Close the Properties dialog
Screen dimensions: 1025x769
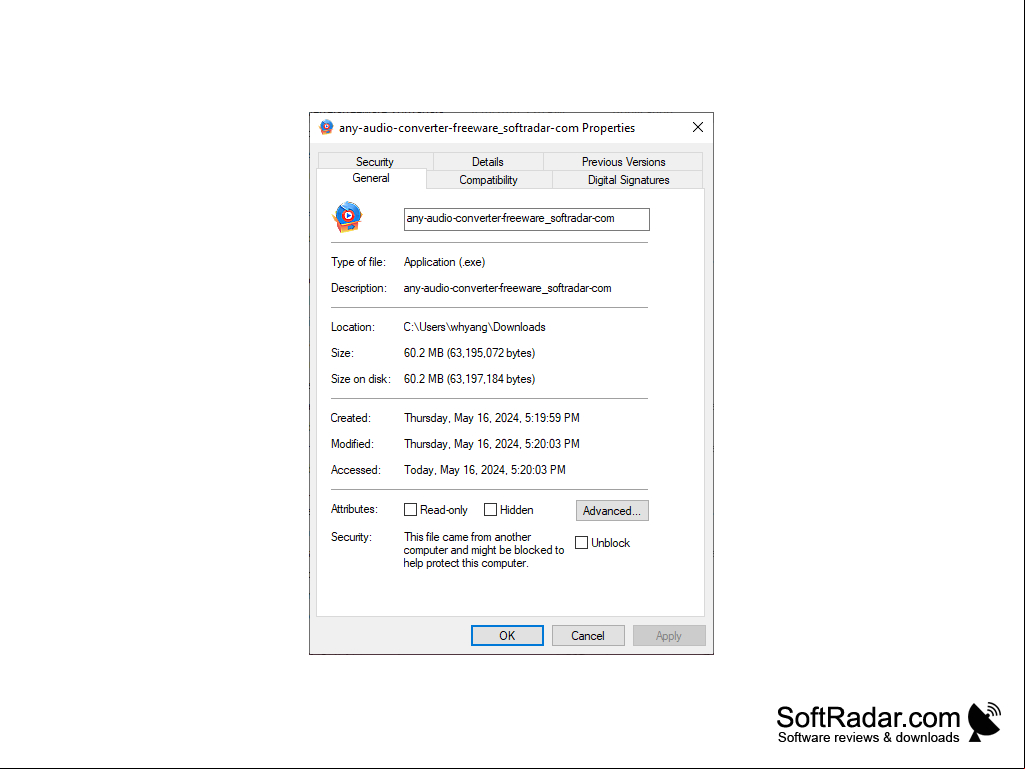[697, 128]
